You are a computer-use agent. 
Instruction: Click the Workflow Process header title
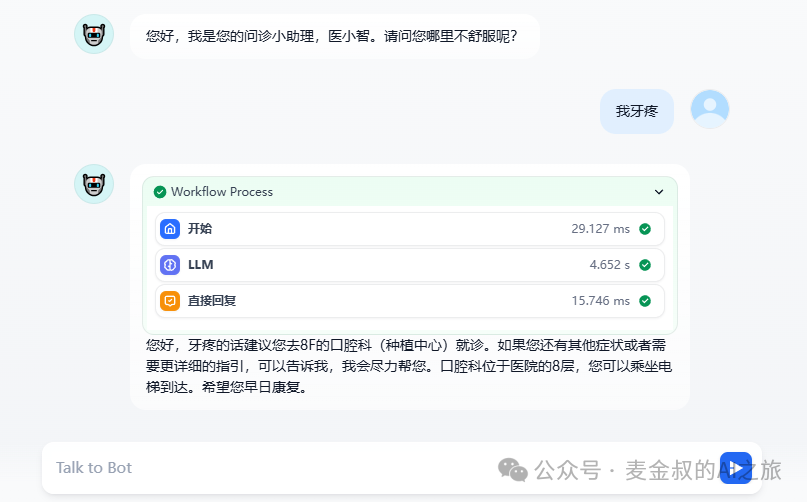click(222, 192)
